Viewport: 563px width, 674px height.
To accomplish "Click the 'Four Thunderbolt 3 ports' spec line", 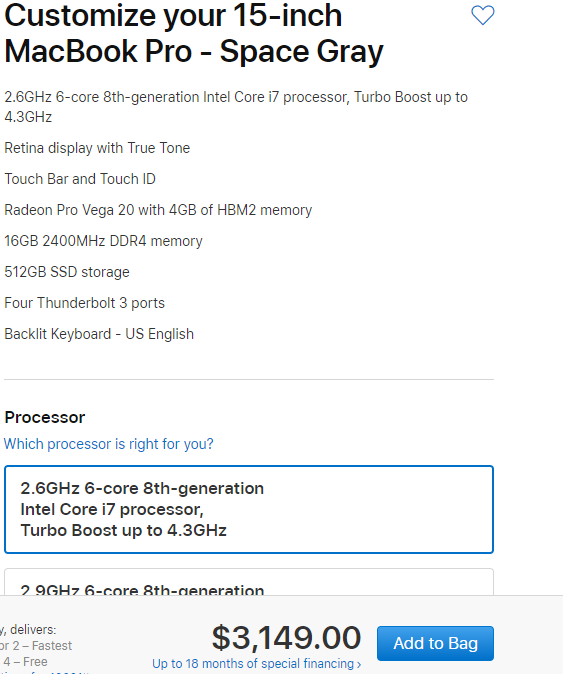I will (x=85, y=303).
